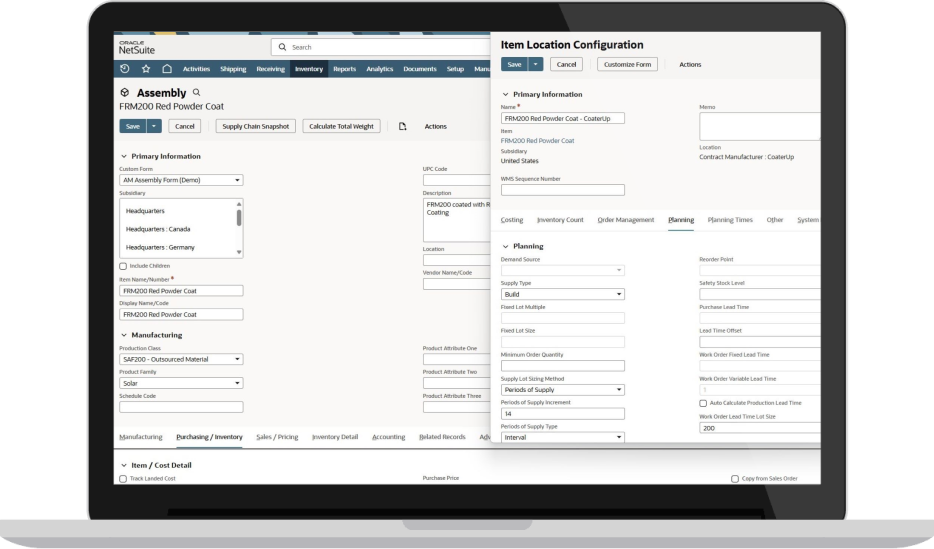Open the Analytics menu
Viewport: 934px width, 549px height.
tap(379, 69)
